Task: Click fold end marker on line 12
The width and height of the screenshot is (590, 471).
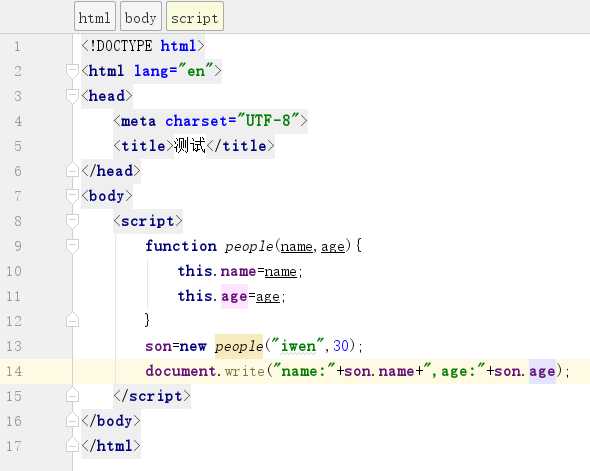Action: tap(71, 321)
